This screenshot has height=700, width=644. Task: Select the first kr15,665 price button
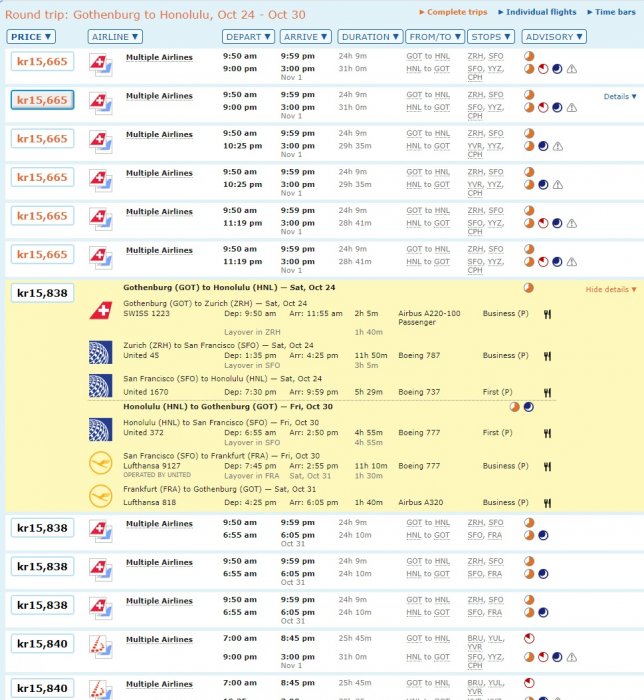(x=42, y=61)
